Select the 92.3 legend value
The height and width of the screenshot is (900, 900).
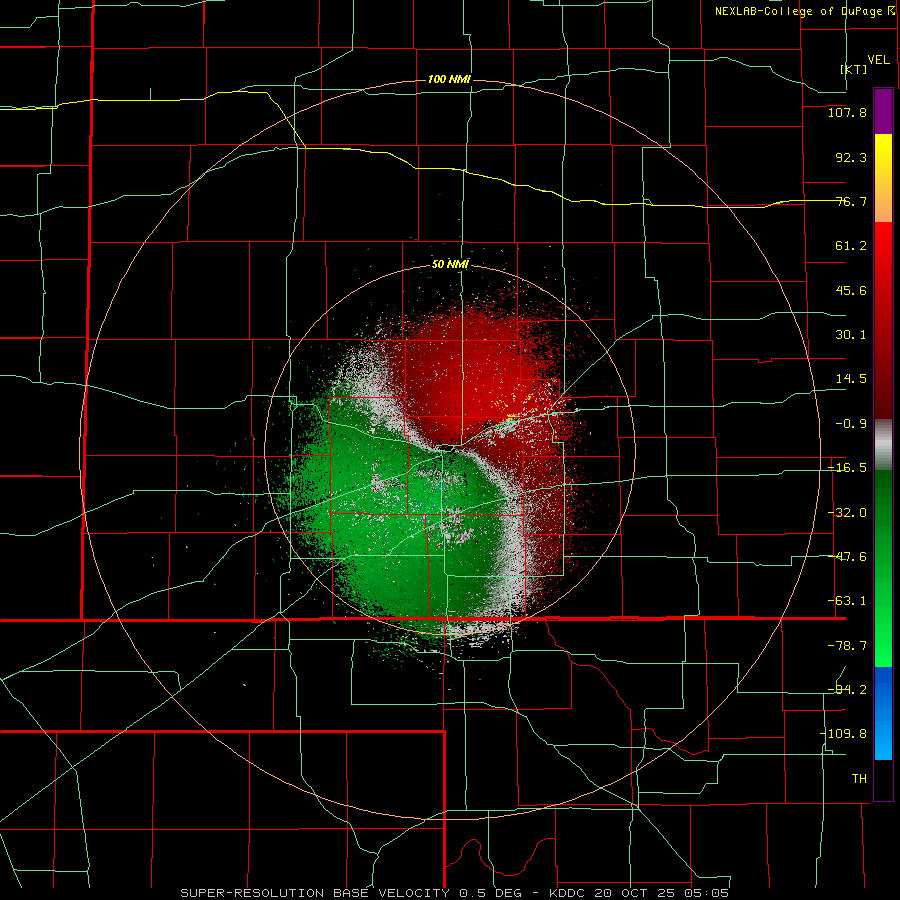pos(851,157)
